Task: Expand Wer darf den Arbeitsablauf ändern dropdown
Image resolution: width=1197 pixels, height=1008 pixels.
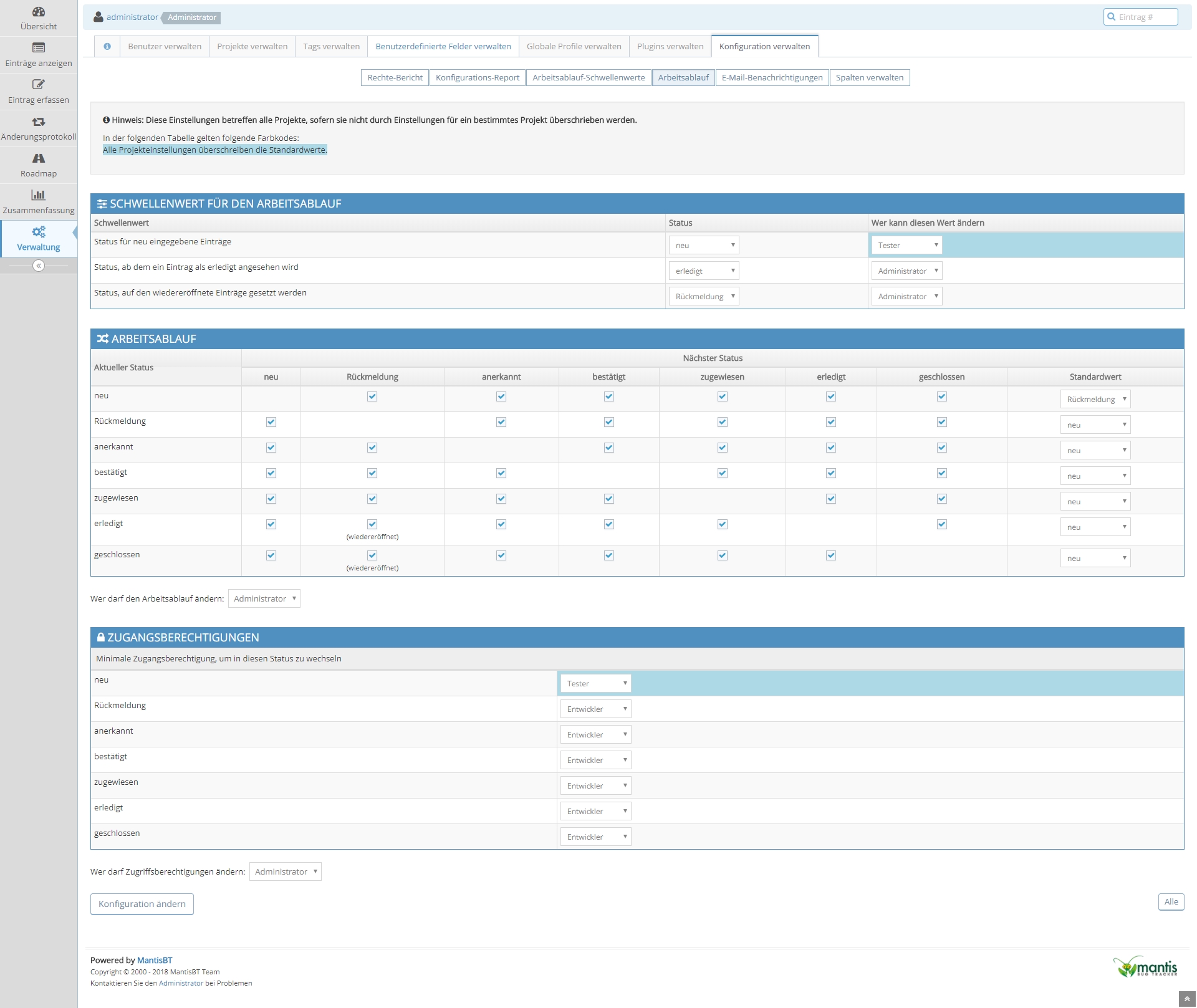Action: pos(264,598)
